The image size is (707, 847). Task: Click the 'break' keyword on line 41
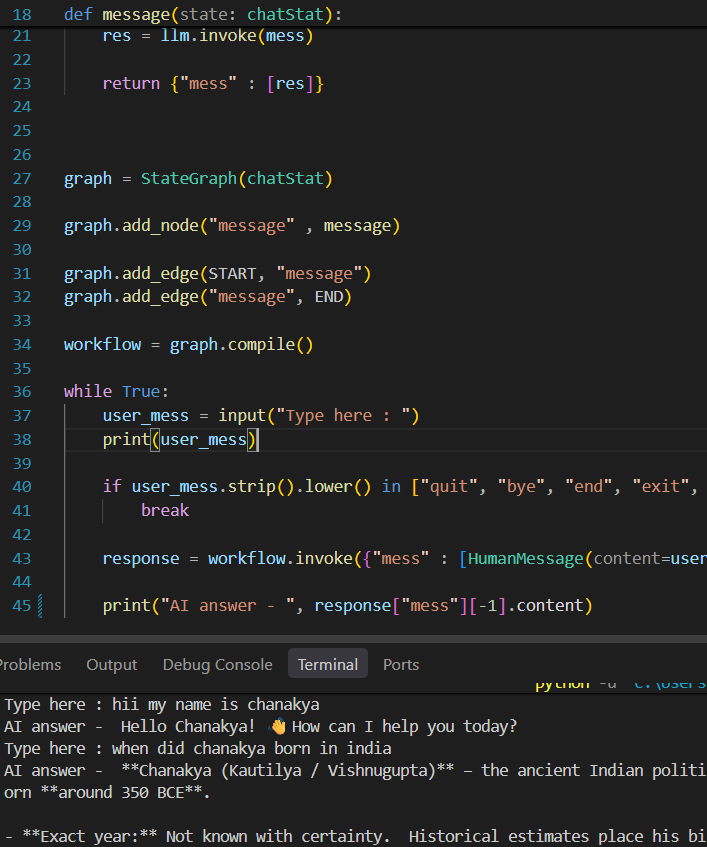(x=165, y=510)
